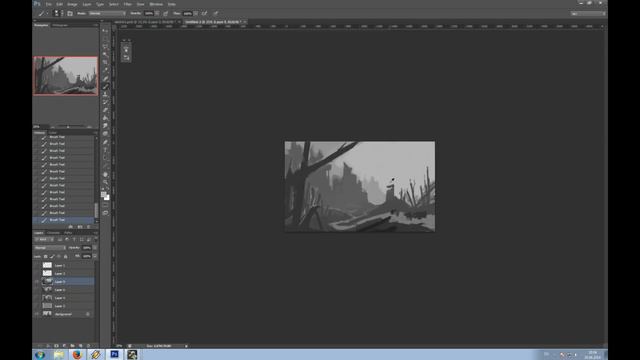
Task: Toggle visibility of the Background layer
Action: 37,314
